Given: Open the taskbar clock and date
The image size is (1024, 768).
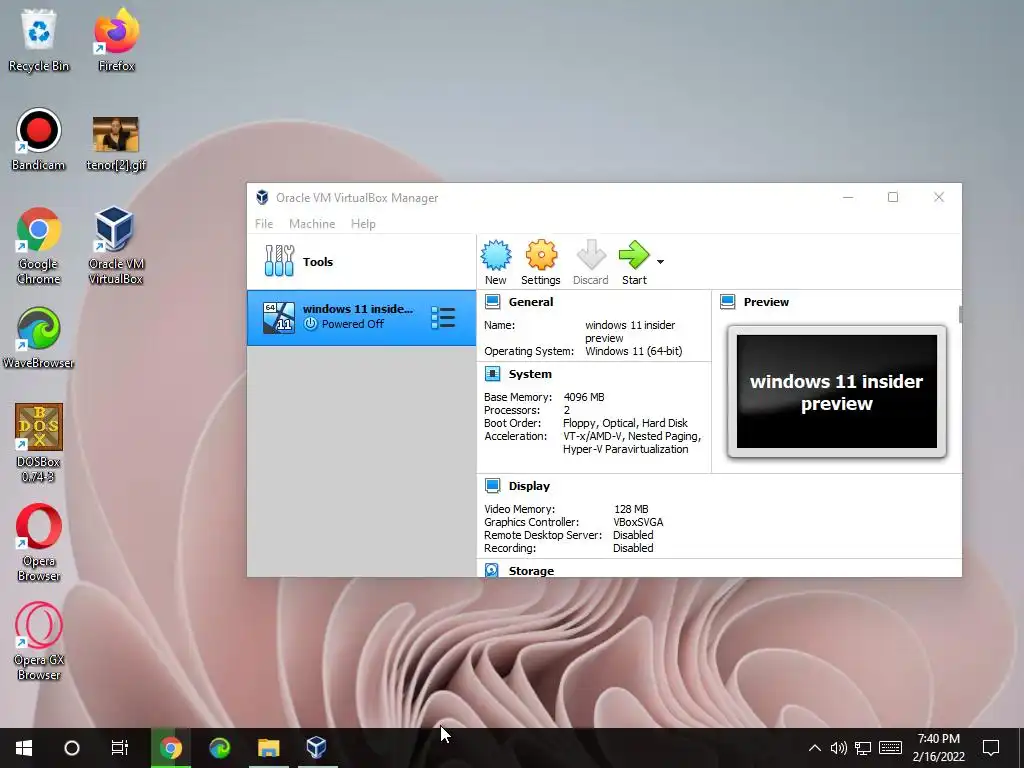Looking at the screenshot, I should (x=938, y=748).
